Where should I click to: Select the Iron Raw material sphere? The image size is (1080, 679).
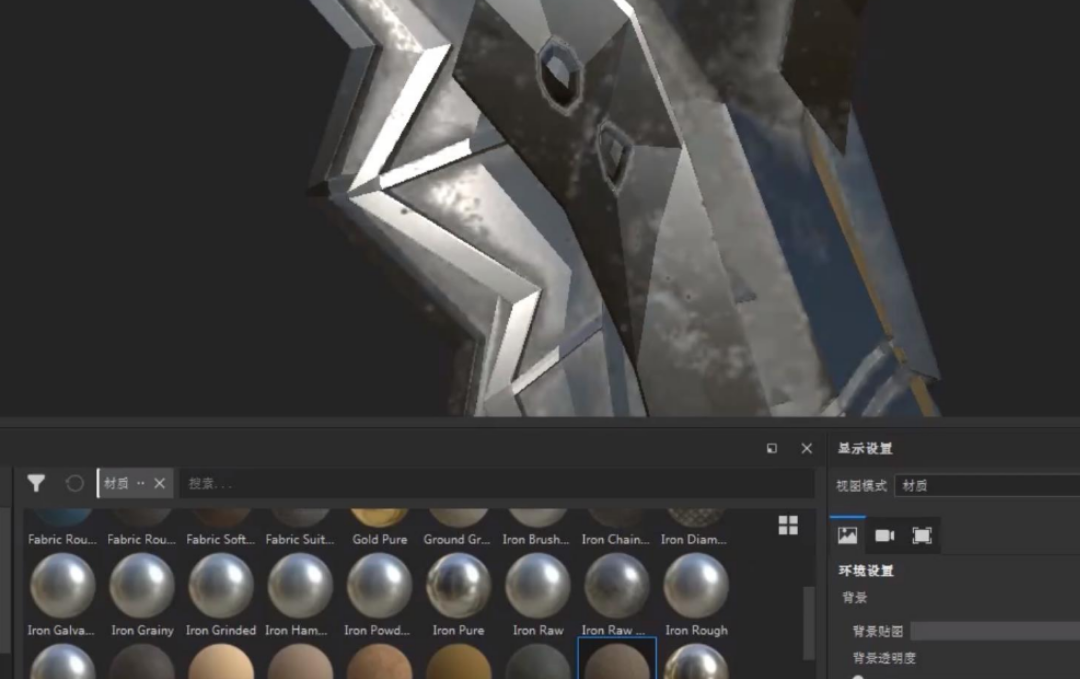point(538,587)
